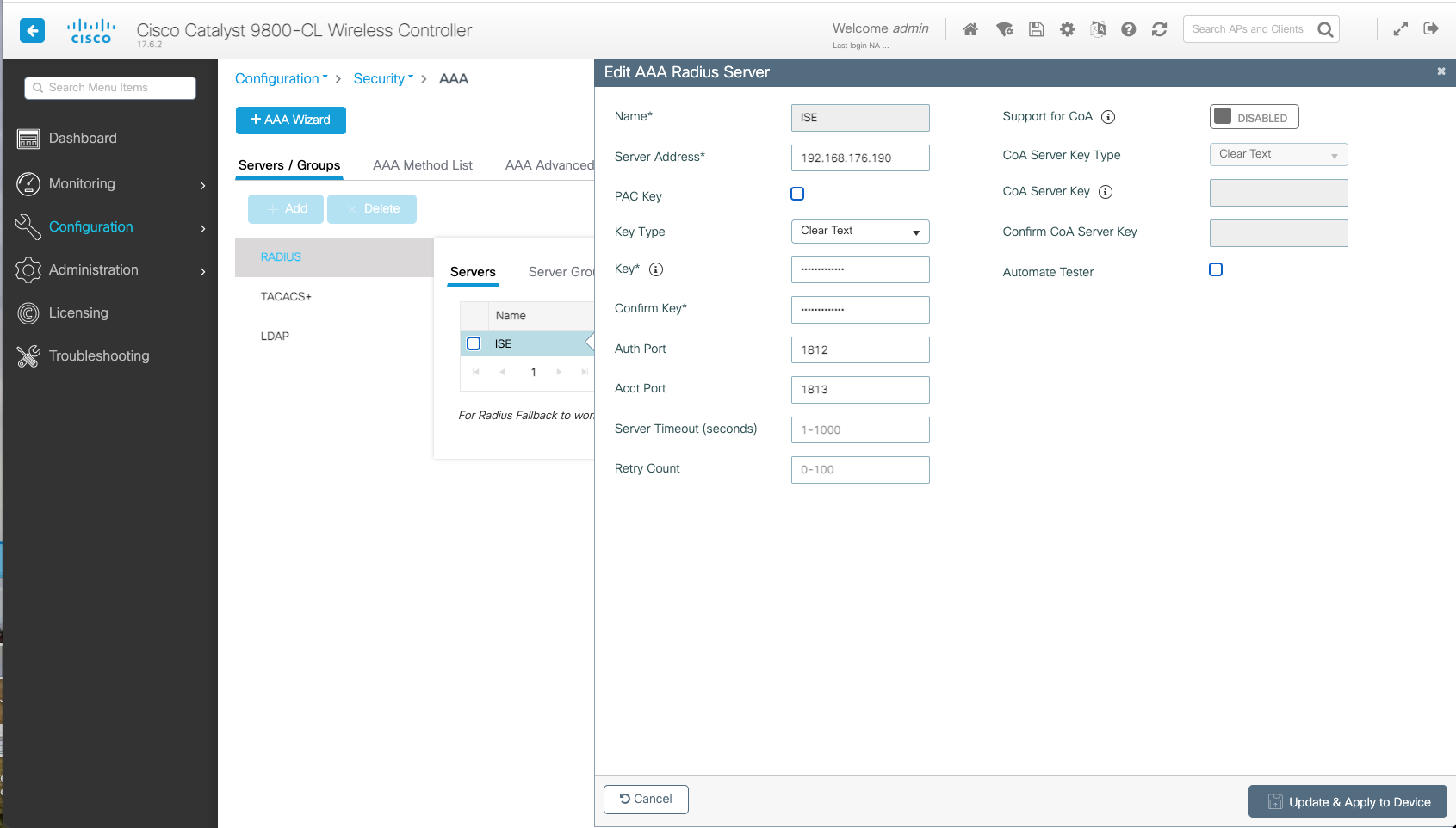Click the Monitoring gauge icon
The width and height of the screenshot is (1456, 828).
(28, 183)
